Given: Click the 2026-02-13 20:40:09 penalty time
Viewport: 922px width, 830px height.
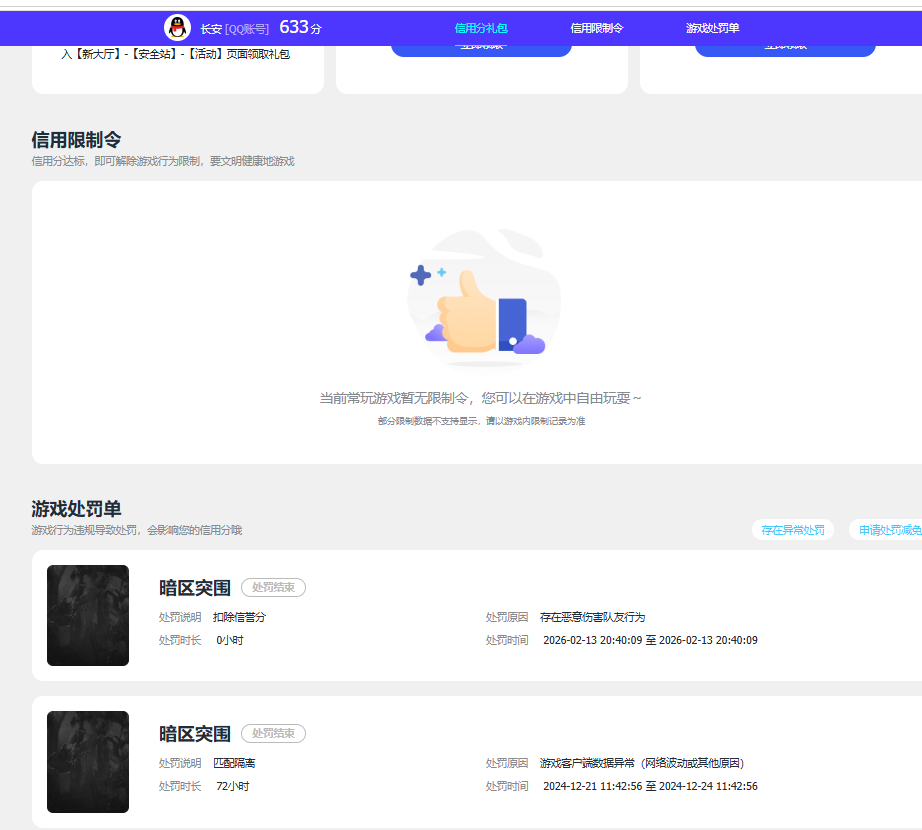Looking at the screenshot, I should pos(650,640).
